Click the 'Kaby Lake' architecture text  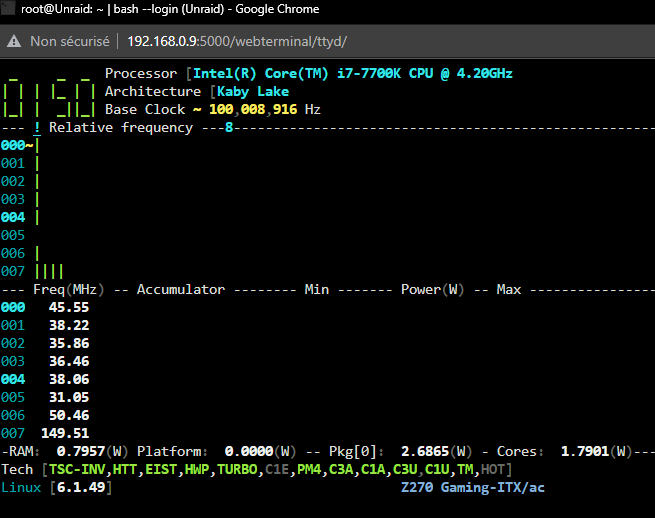253,91
